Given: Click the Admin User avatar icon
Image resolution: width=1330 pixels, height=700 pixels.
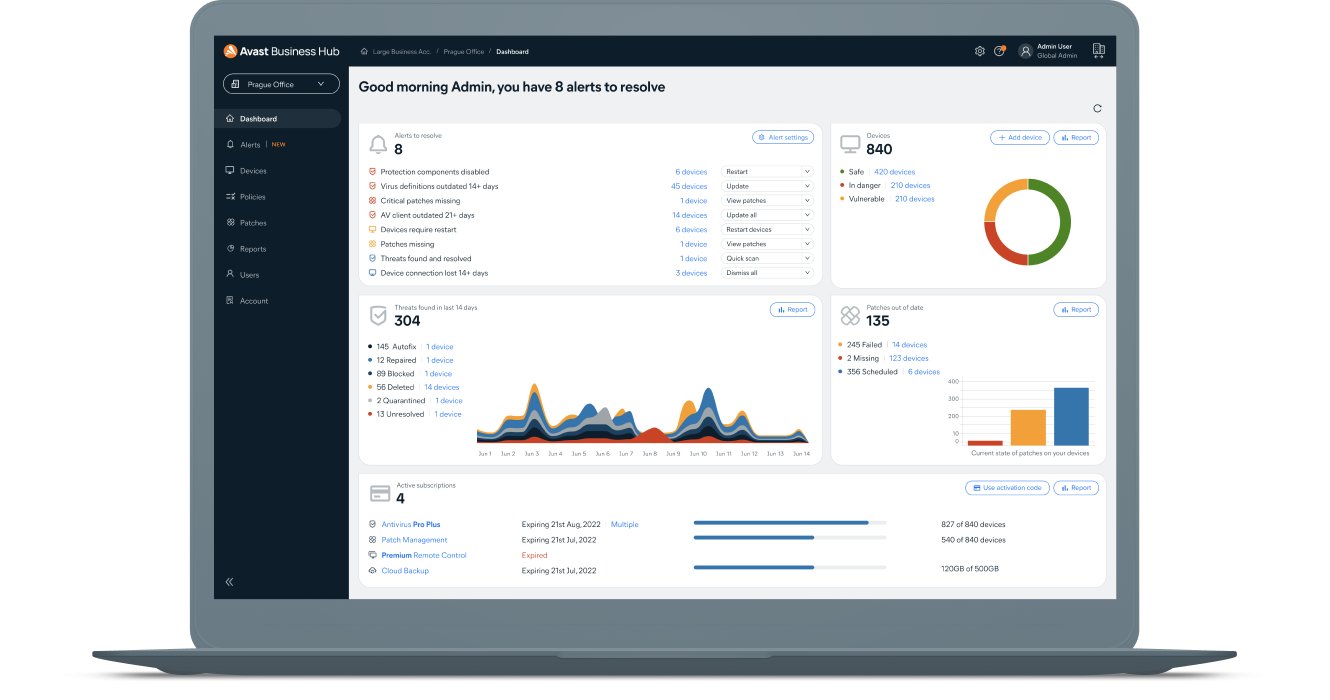Looking at the screenshot, I should pyautogui.click(x=1025, y=51).
